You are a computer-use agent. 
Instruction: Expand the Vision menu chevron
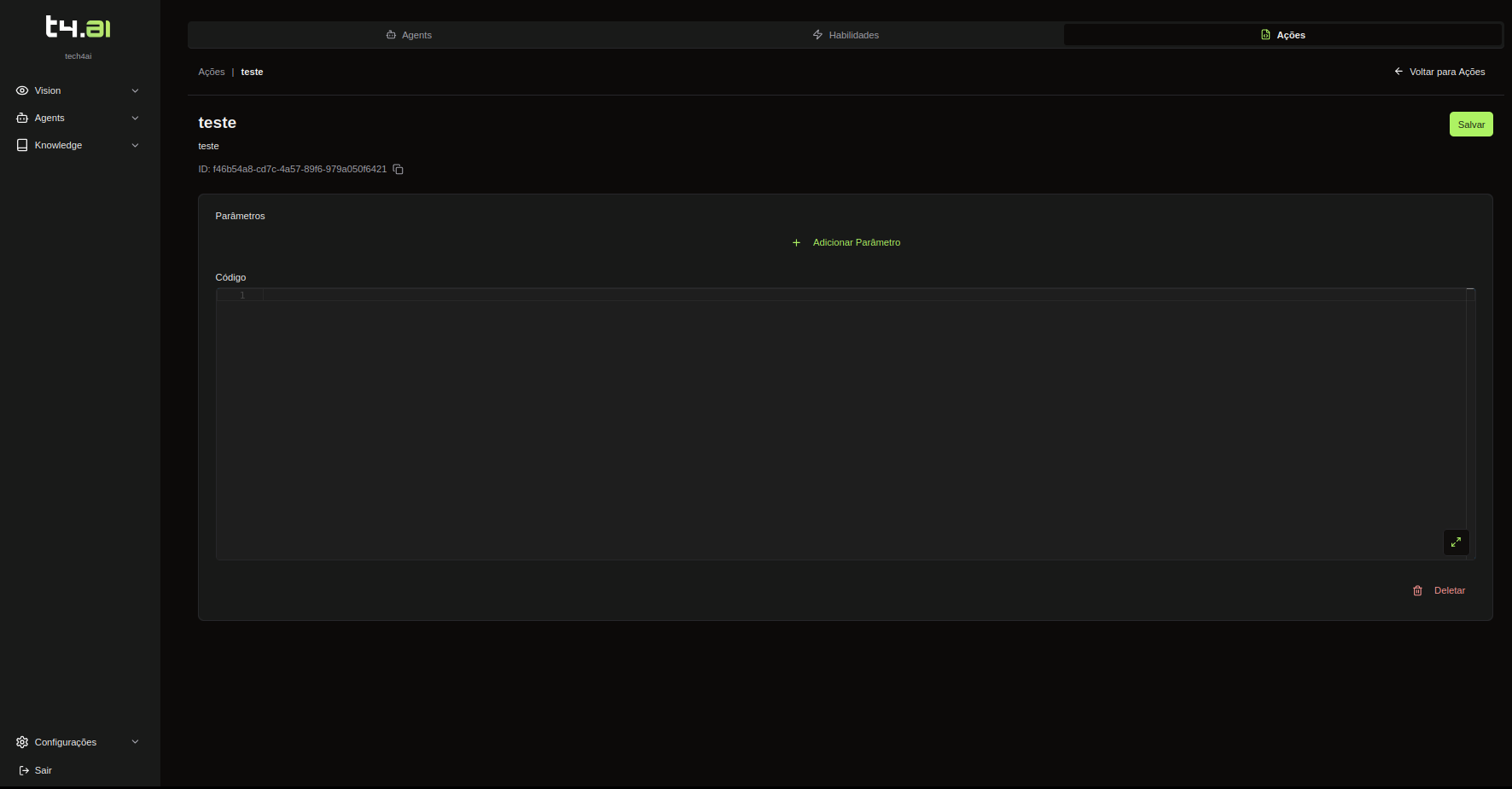click(x=135, y=90)
